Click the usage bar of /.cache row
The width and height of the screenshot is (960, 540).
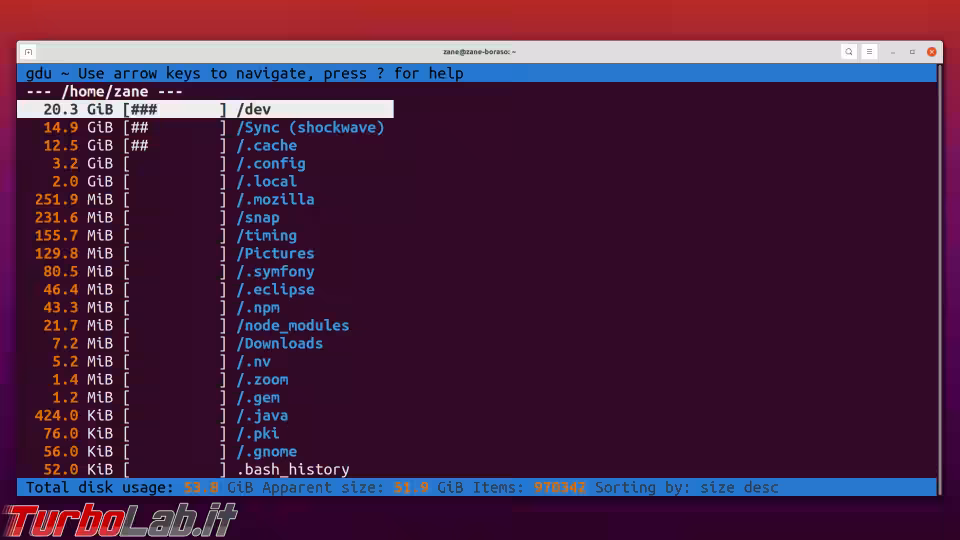click(174, 146)
